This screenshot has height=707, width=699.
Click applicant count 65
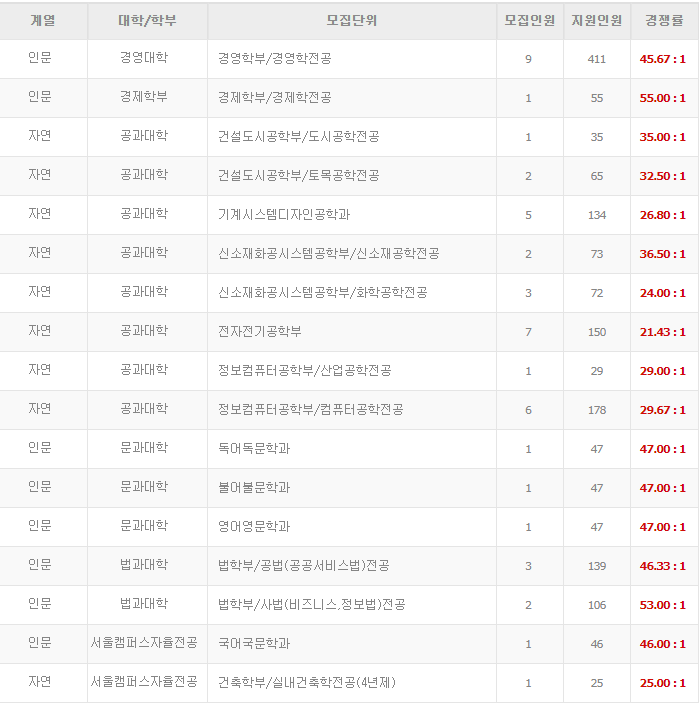(x=597, y=176)
